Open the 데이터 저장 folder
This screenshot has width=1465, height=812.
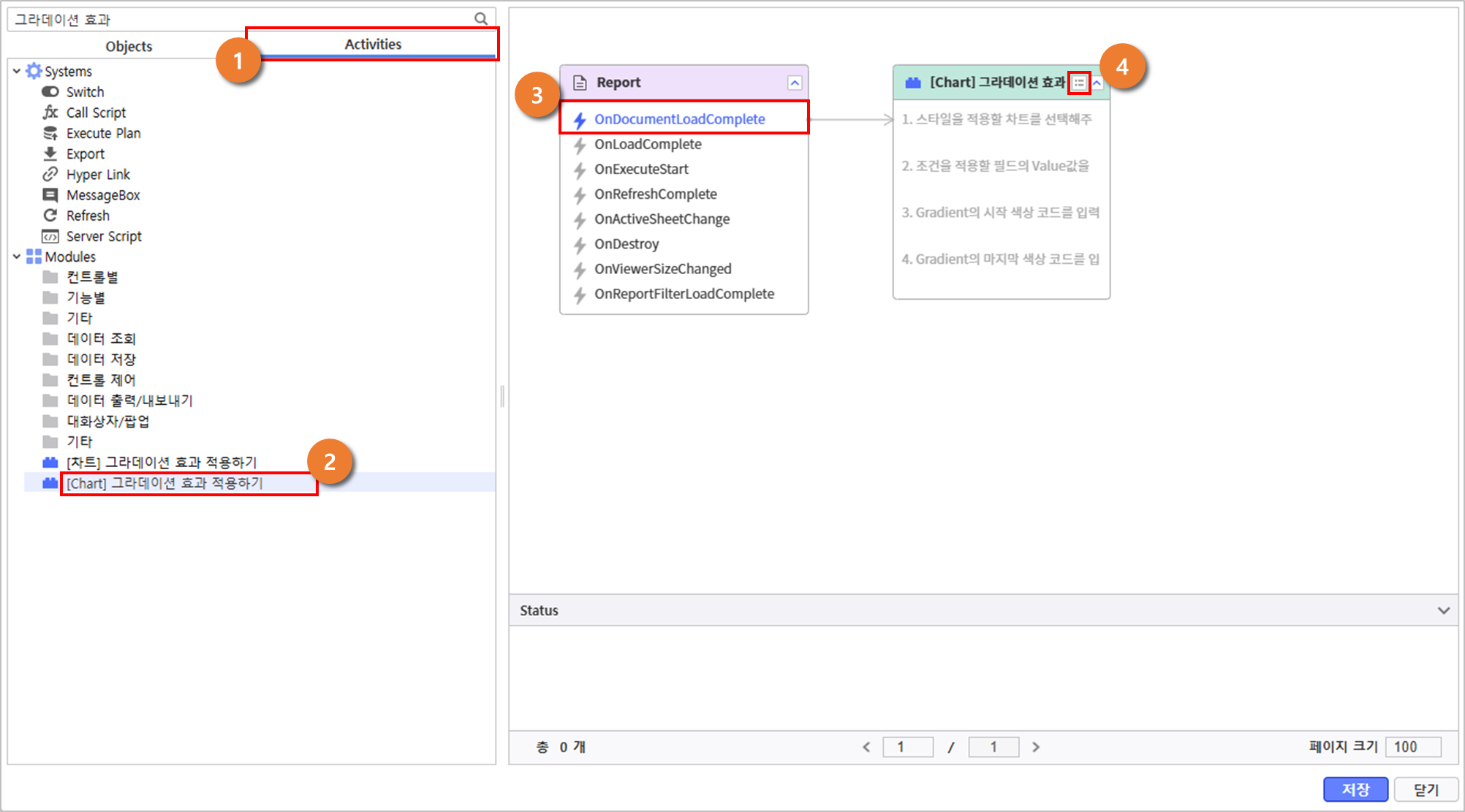click(101, 359)
